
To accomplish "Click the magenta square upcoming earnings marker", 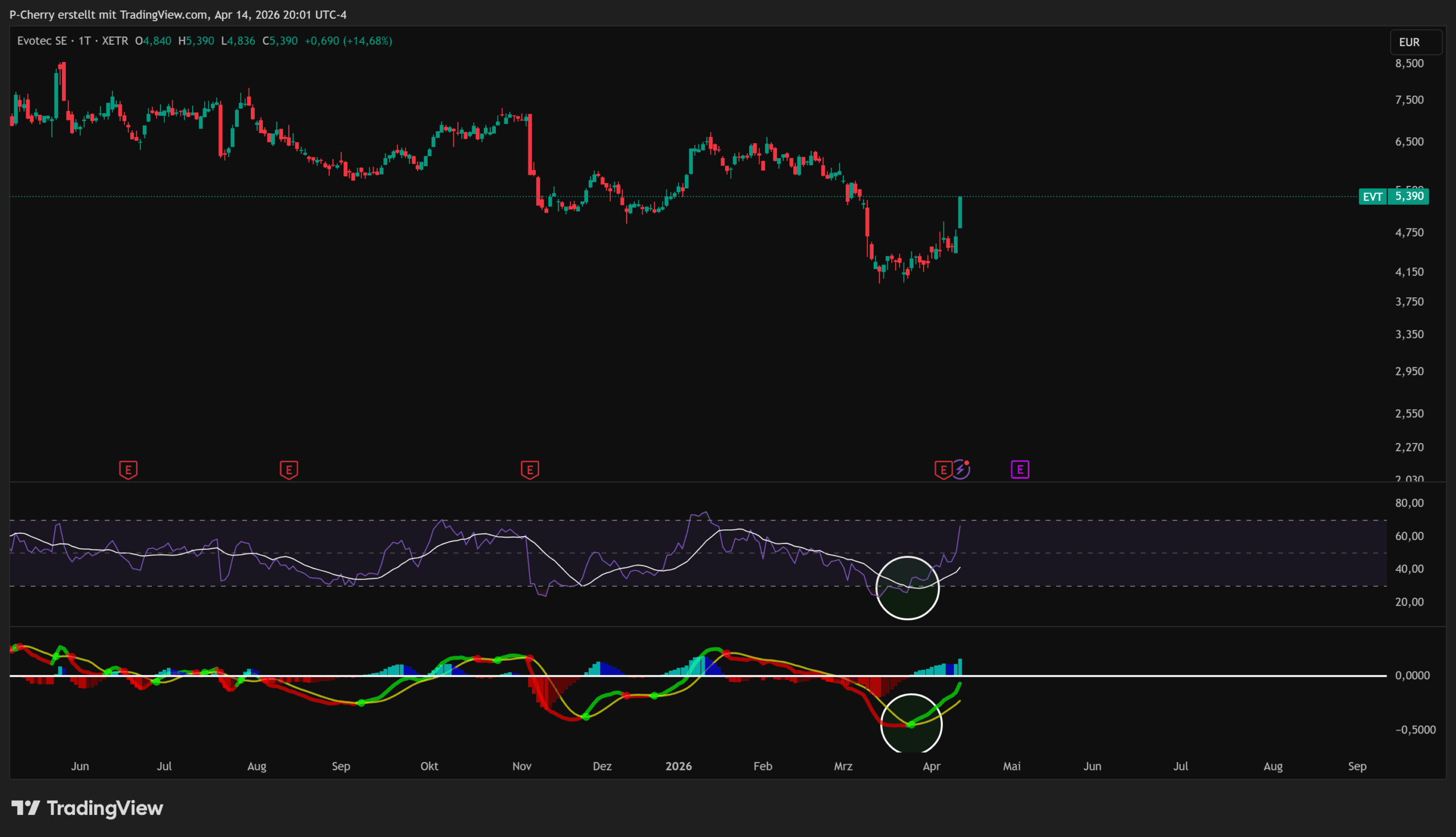I will tap(1020, 470).
